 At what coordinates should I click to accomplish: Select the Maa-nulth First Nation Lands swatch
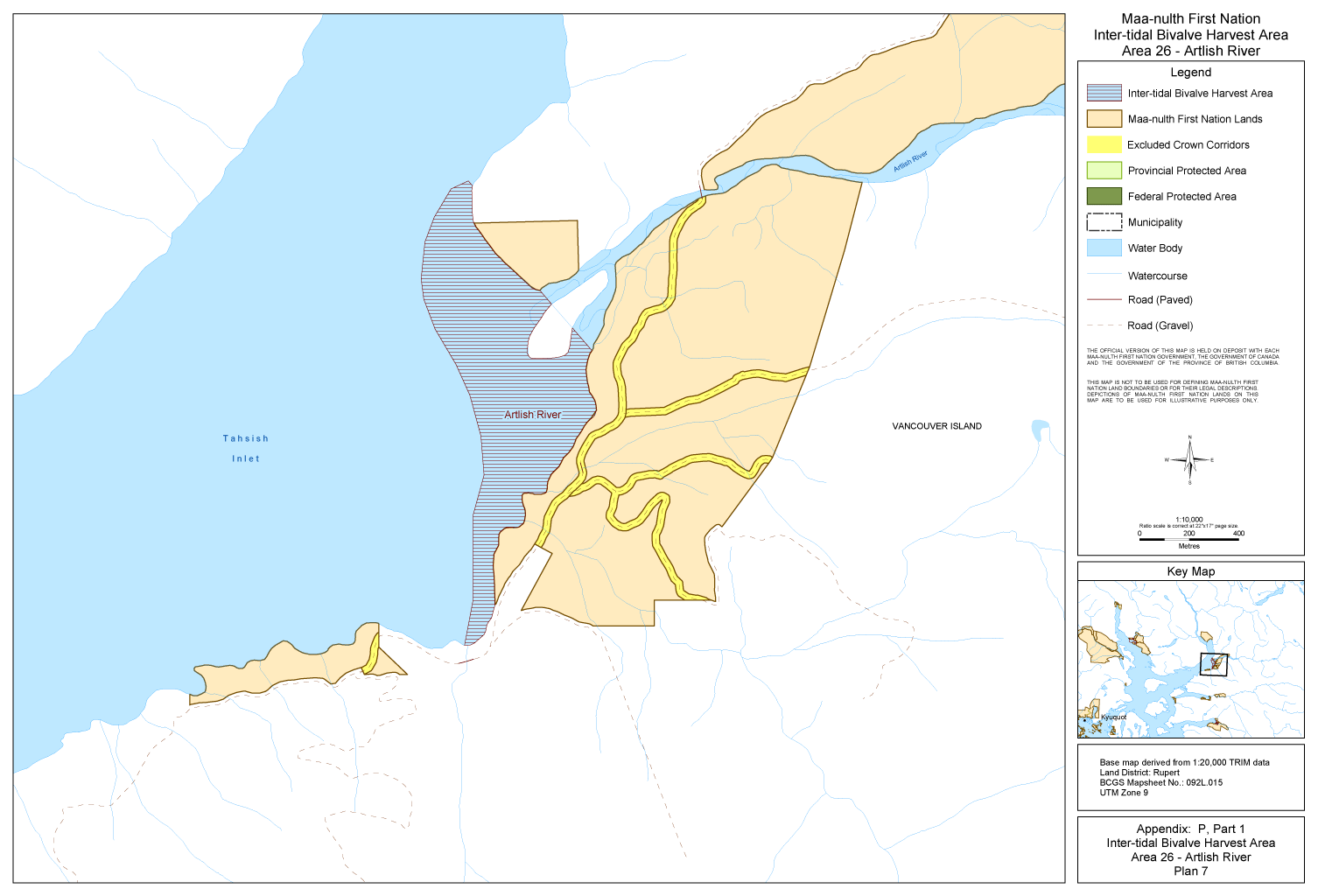1104,119
